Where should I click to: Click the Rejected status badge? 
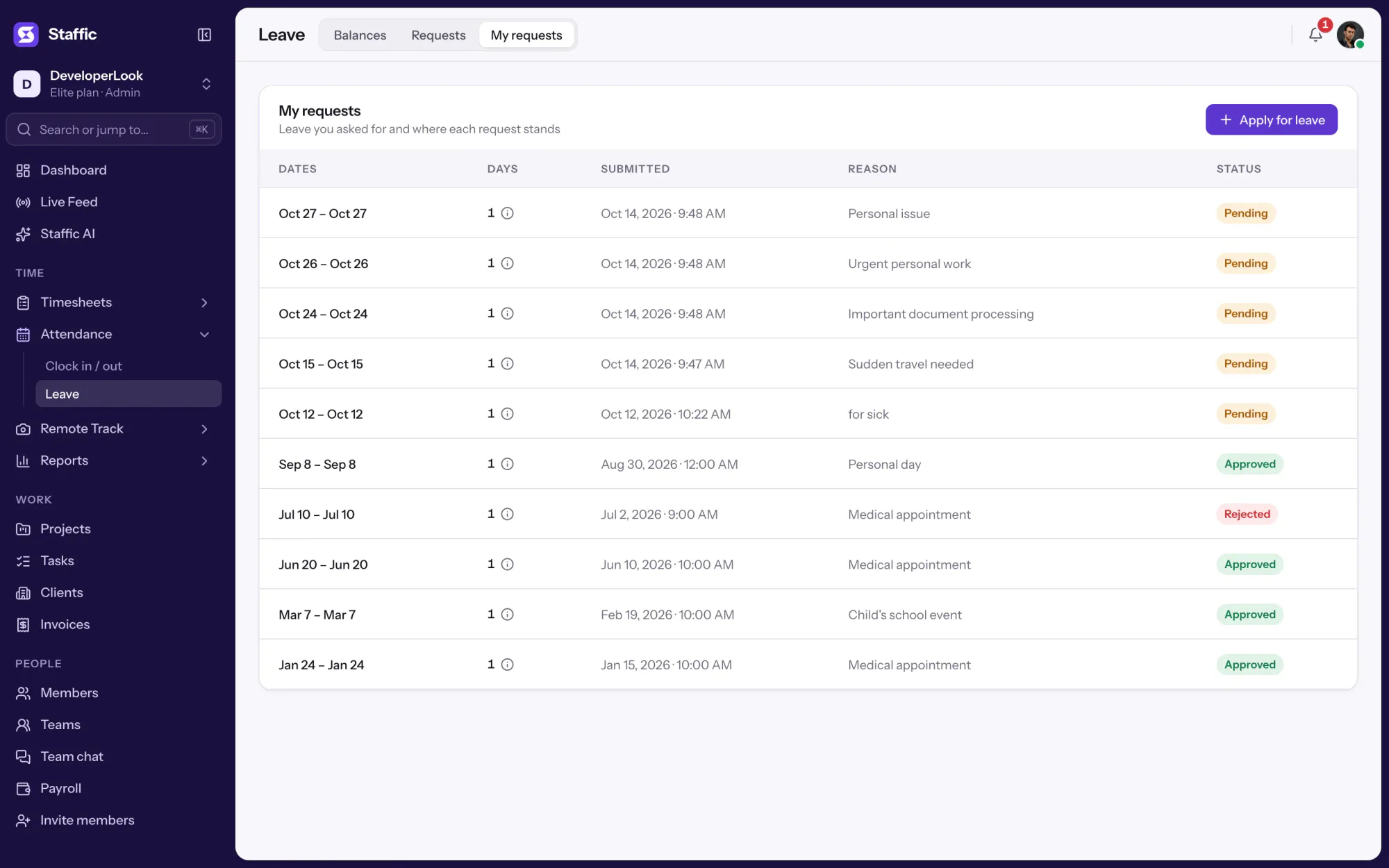tap(1247, 514)
